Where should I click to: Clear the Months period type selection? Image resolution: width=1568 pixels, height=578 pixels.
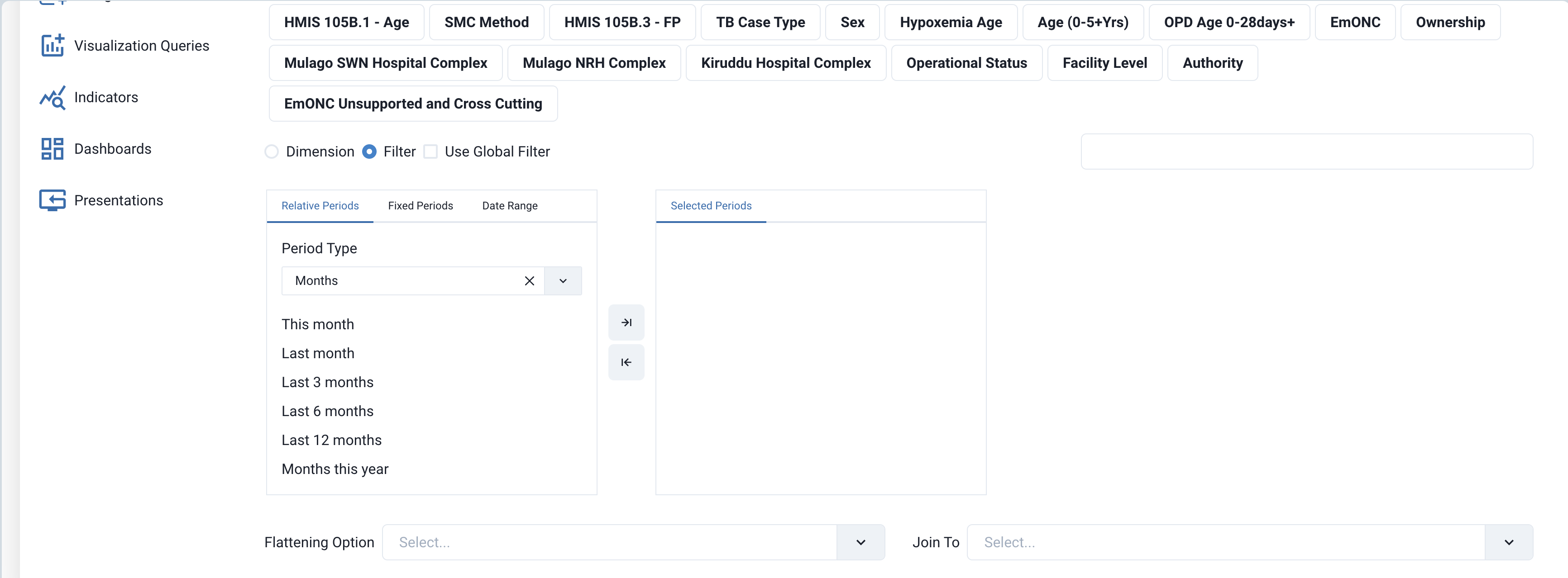click(x=530, y=281)
